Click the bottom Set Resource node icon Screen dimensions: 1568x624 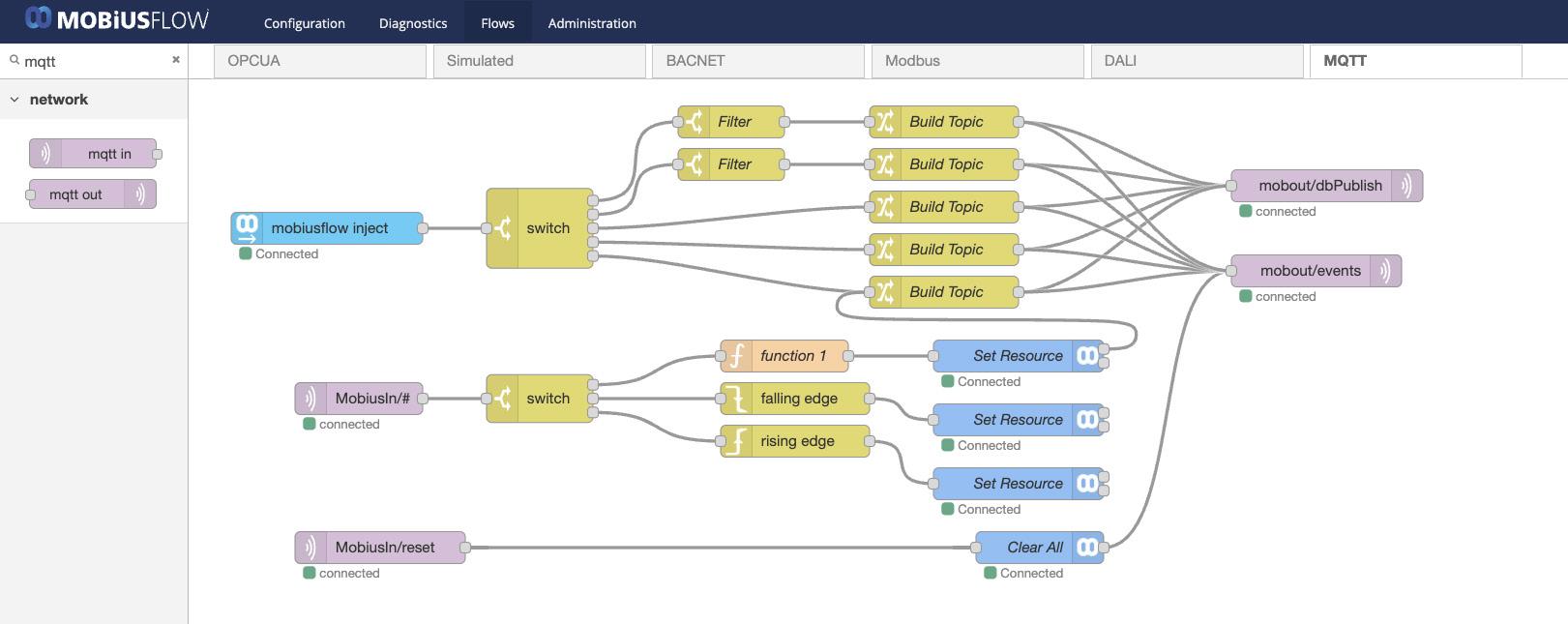1088,484
